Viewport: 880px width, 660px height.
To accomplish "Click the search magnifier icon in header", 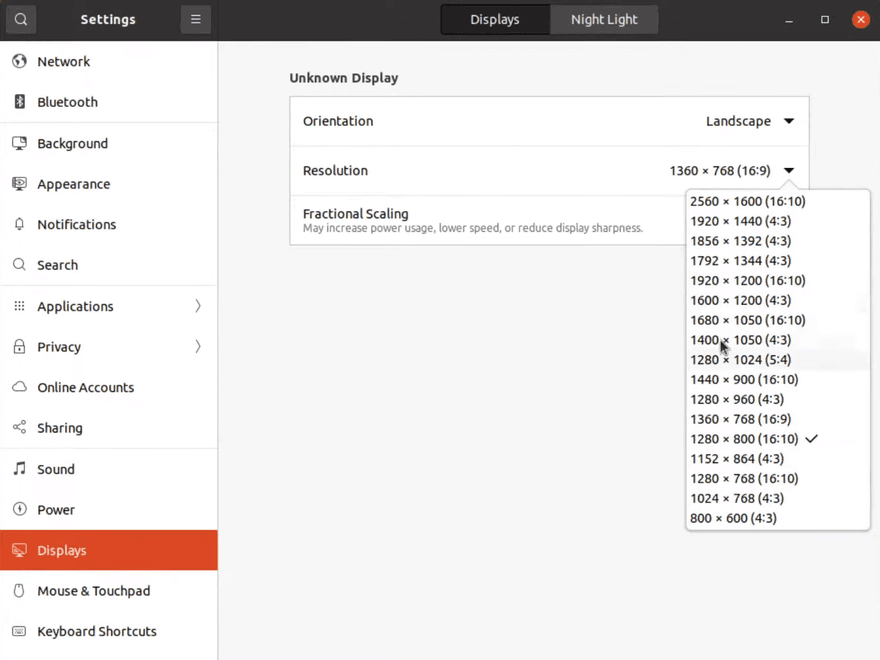I will pos(21,19).
